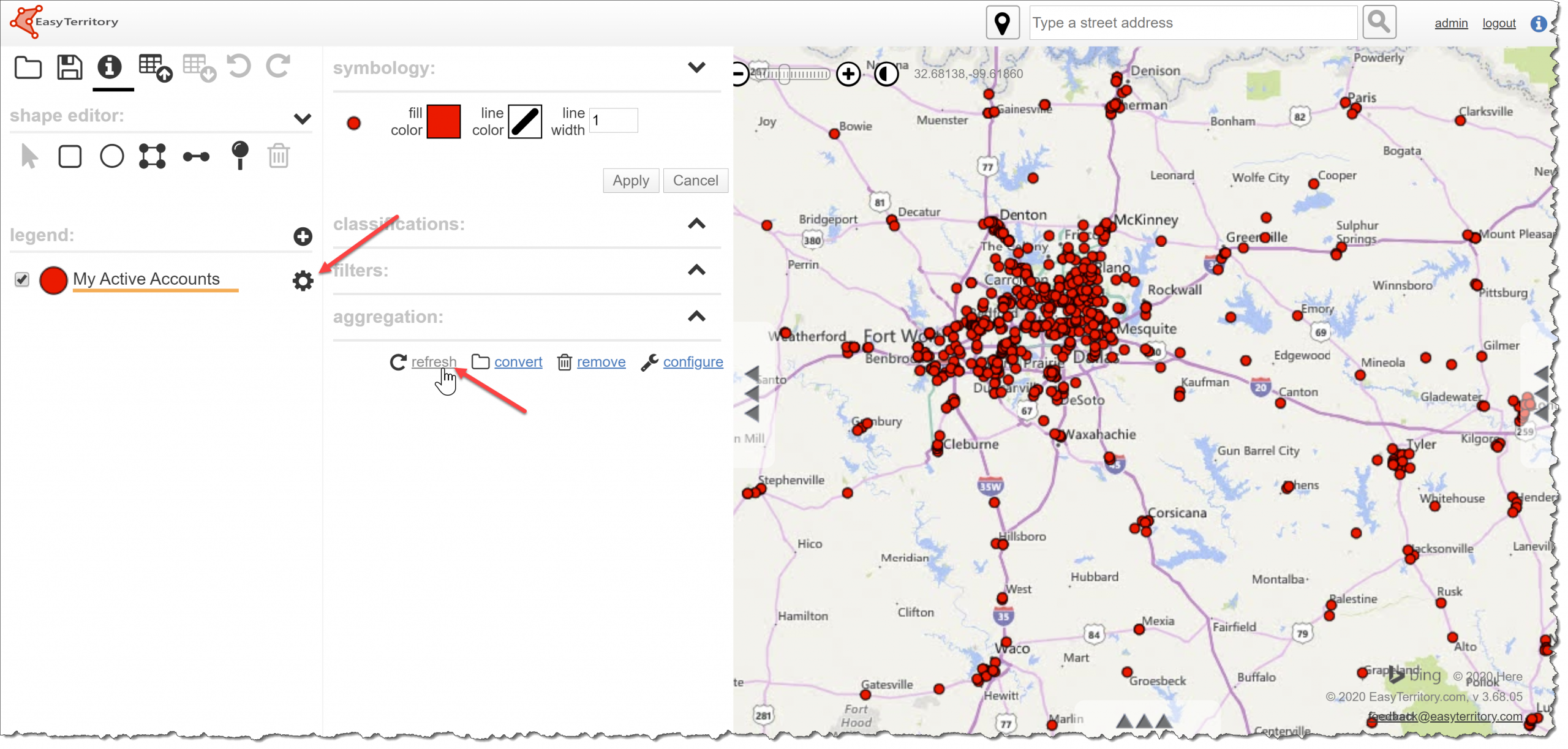The height and width of the screenshot is (749, 1568).
Task: Click the open project folder icon
Action: [x=28, y=67]
